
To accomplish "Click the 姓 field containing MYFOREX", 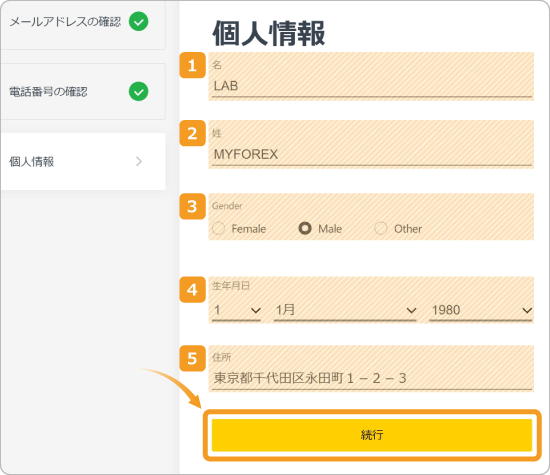I will point(371,155).
